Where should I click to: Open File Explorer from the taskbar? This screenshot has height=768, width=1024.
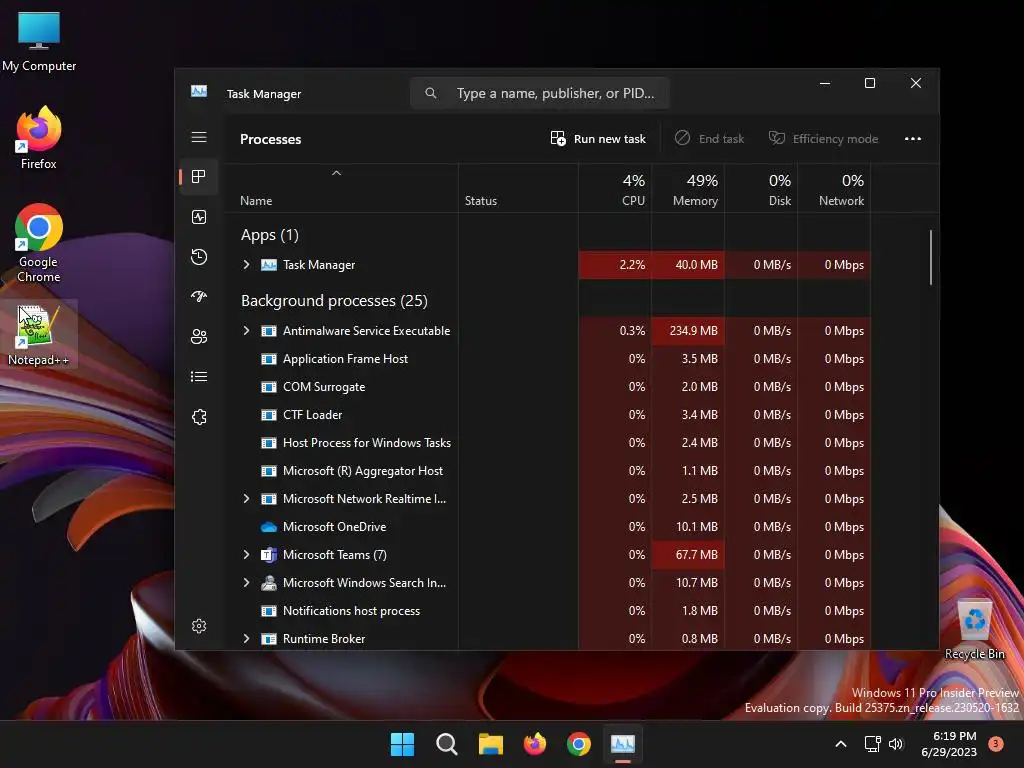click(x=490, y=744)
